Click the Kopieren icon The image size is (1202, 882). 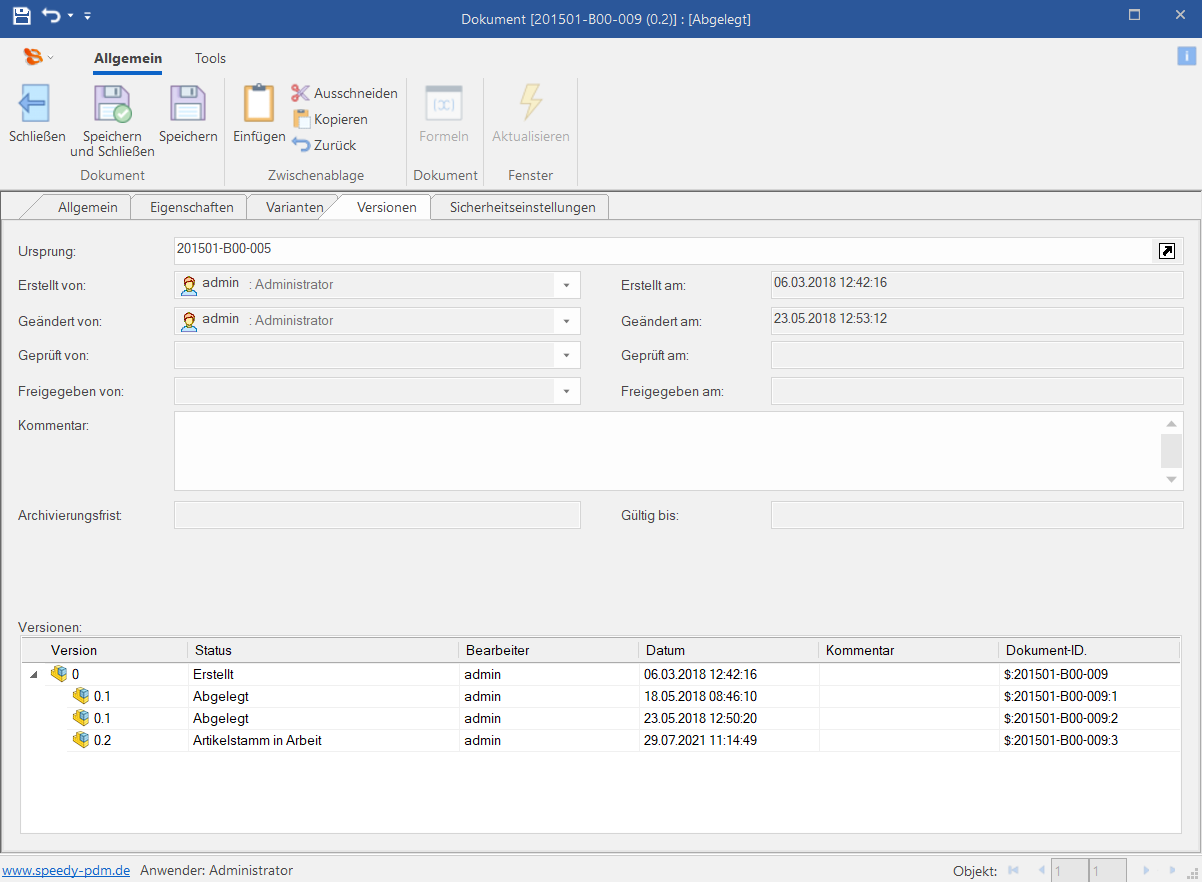(x=301, y=119)
